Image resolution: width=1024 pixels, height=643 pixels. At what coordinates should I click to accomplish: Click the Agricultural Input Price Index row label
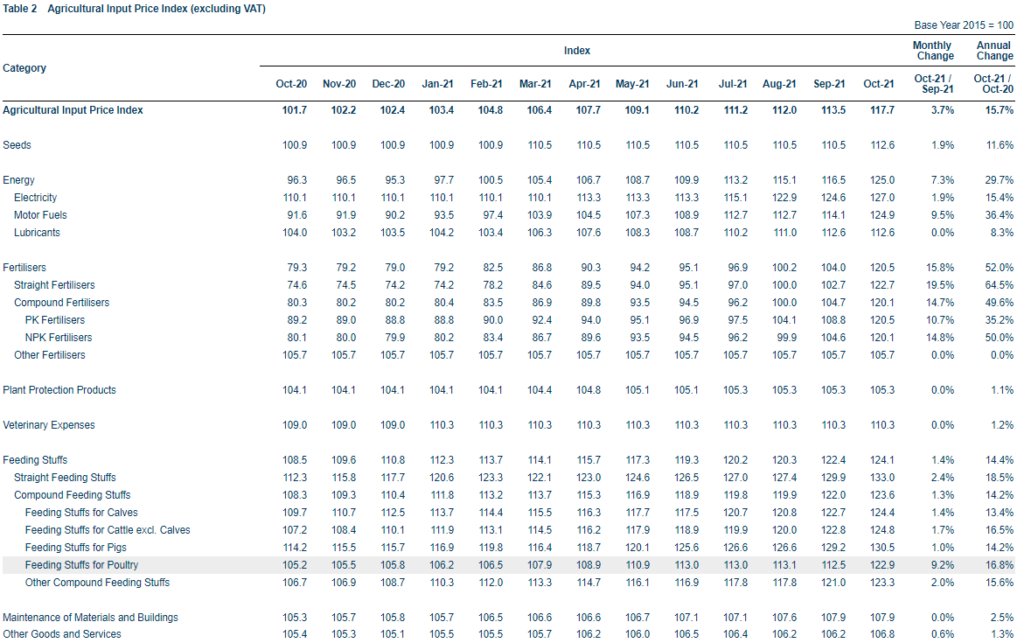click(x=73, y=110)
